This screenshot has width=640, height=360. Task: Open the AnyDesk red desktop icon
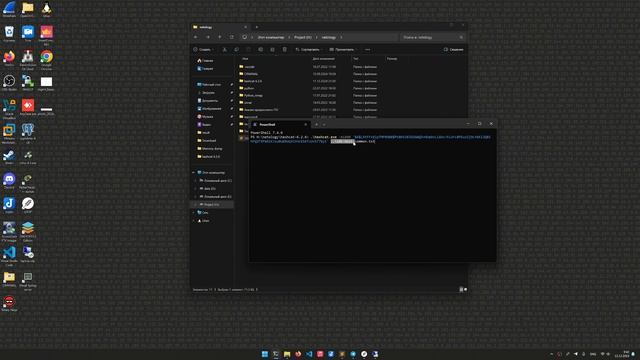[28, 107]
